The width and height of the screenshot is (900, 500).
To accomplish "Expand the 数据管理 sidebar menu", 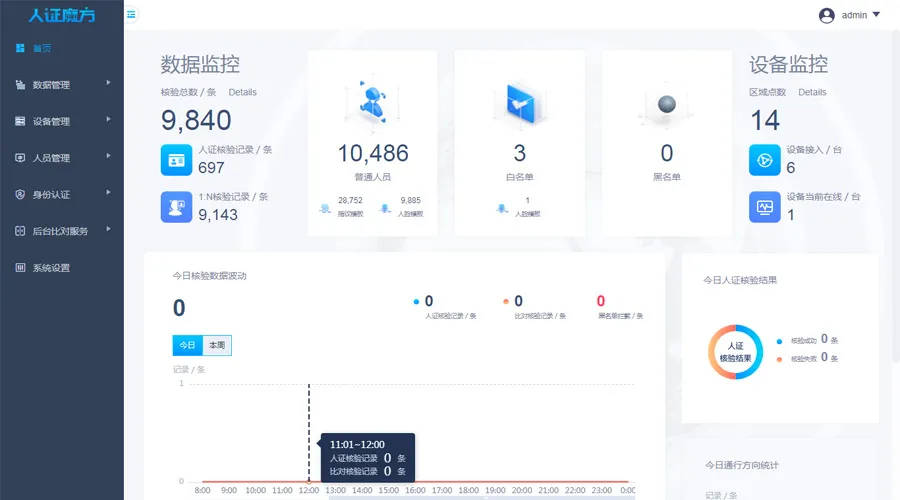I will (61, 85).
